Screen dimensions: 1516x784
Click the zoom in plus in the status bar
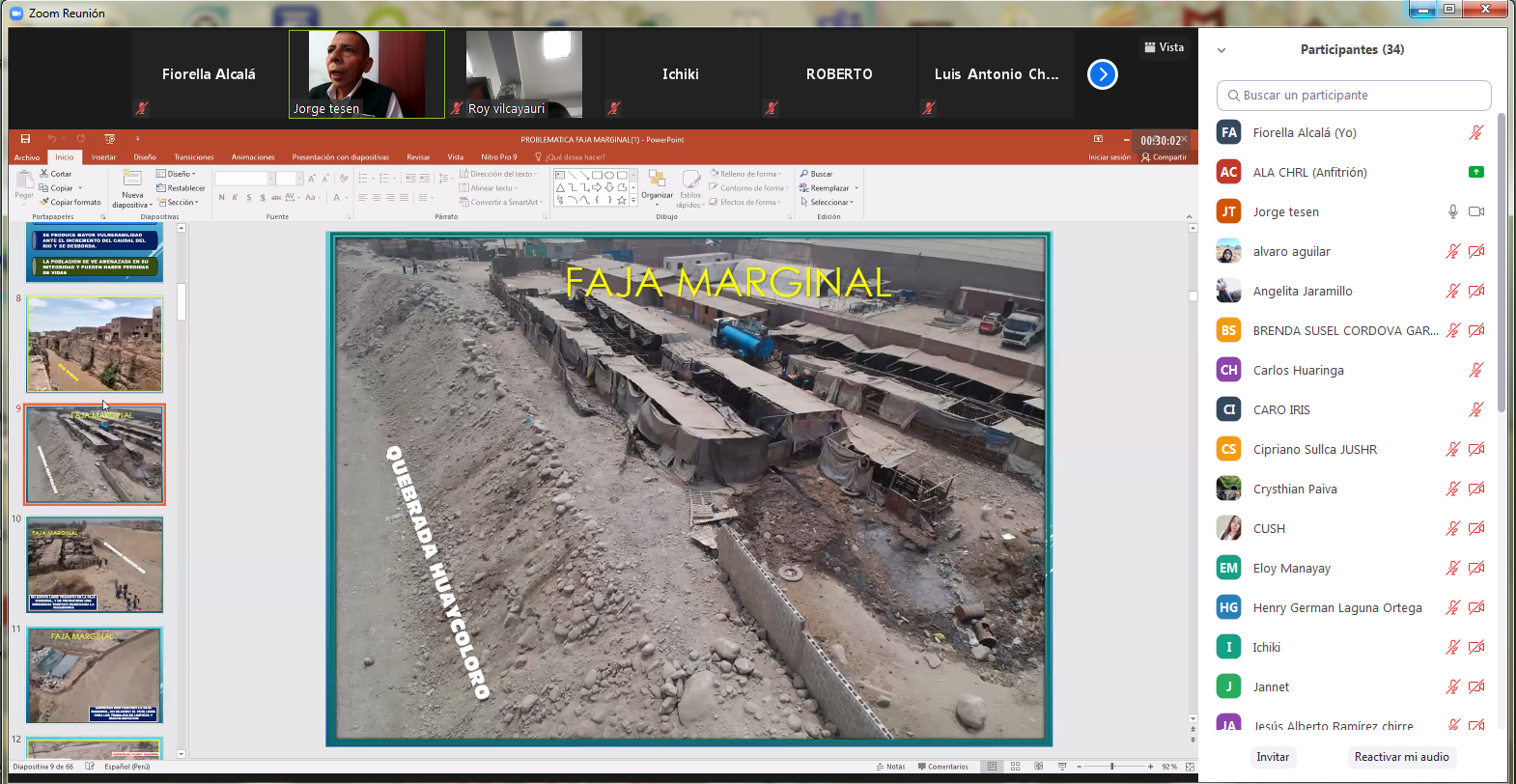(x=1150, y=767)
